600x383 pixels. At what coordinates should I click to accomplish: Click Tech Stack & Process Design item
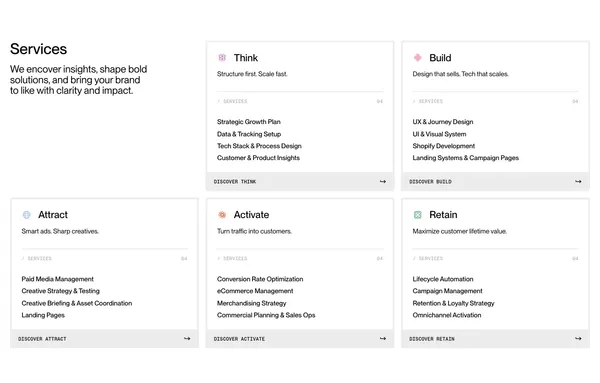259,146
